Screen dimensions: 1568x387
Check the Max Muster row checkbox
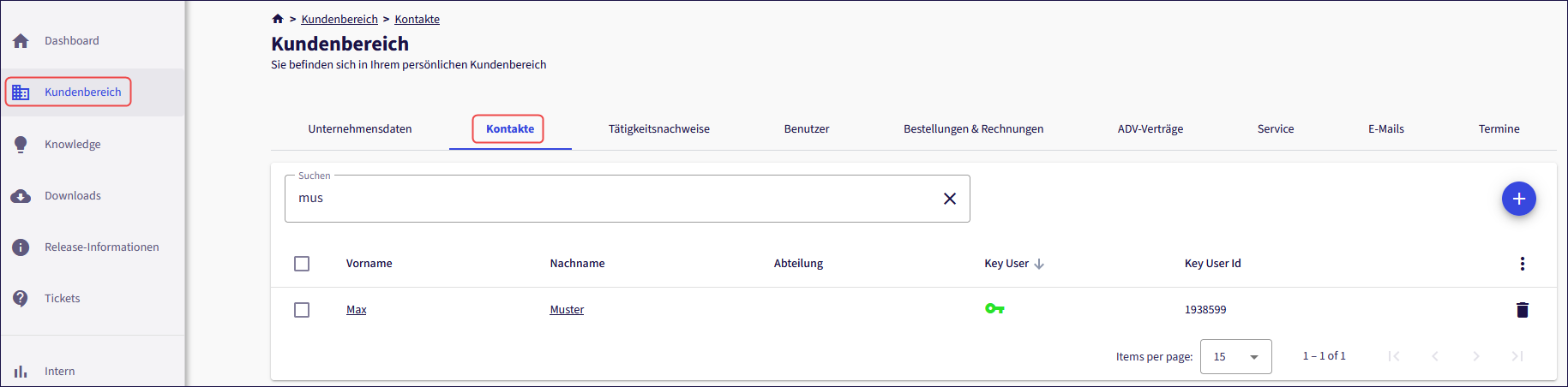click(302, 310)
